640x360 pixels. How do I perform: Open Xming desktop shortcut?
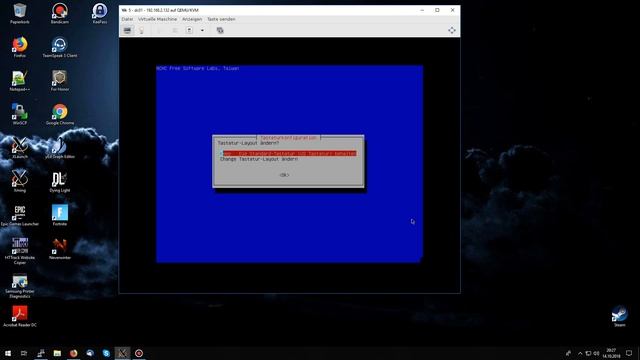(20, 182)
